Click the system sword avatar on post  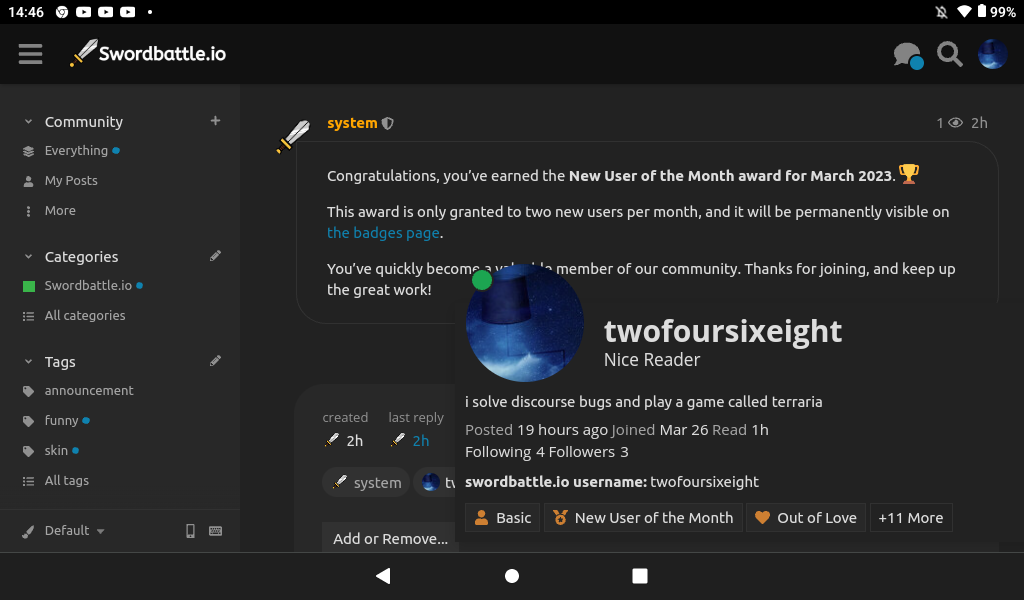click(x=293, y=137)
